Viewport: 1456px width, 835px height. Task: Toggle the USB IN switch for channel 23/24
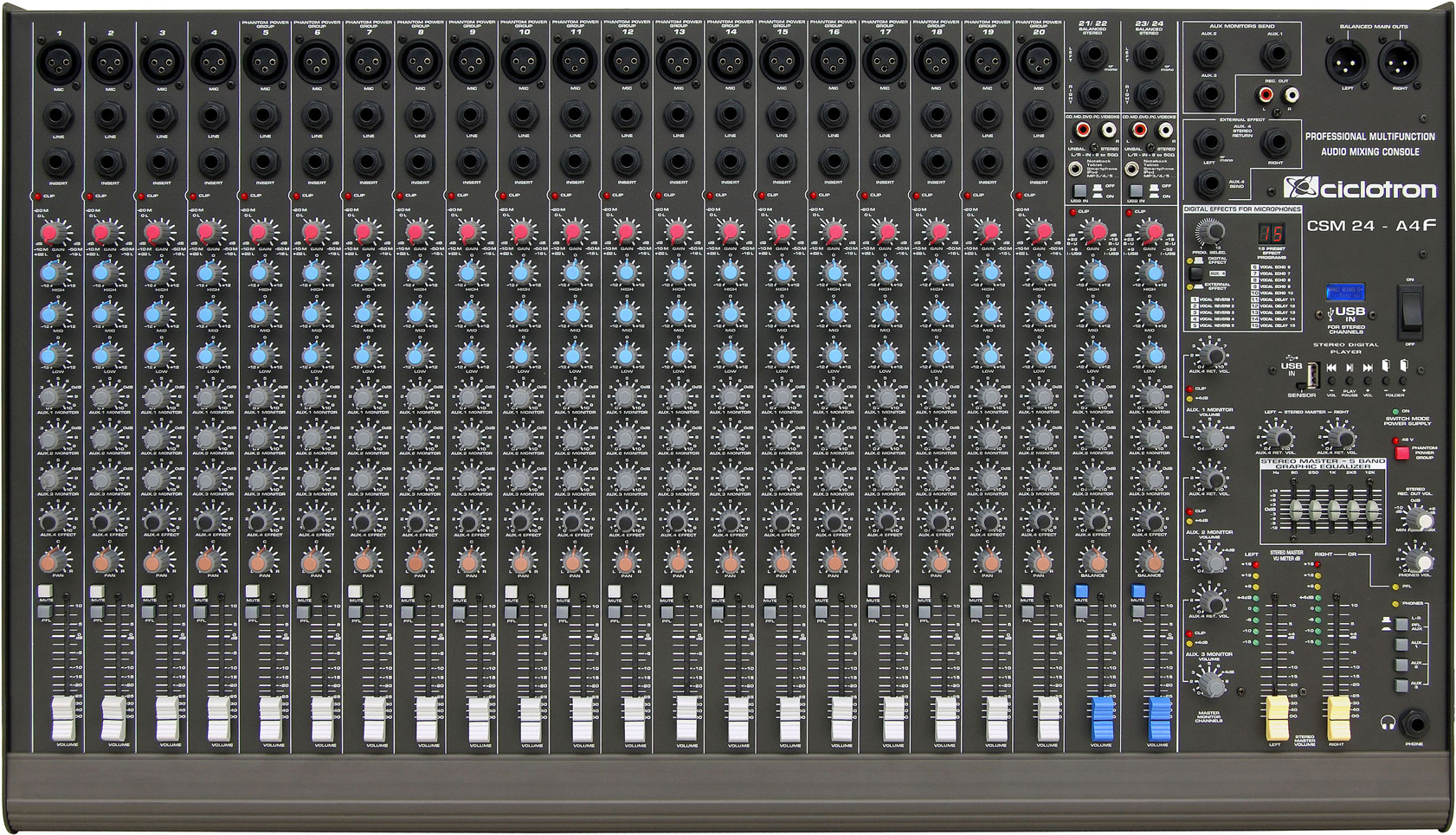(1137, 191)
